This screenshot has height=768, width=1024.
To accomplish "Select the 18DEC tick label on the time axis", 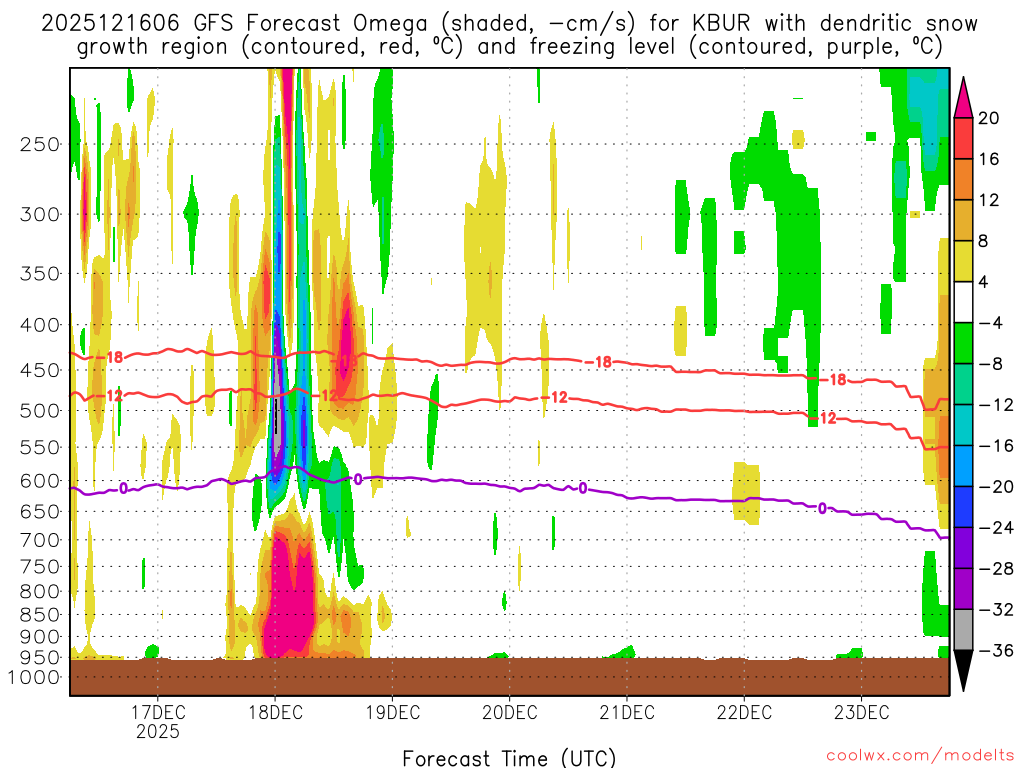I will click(275, 713).
